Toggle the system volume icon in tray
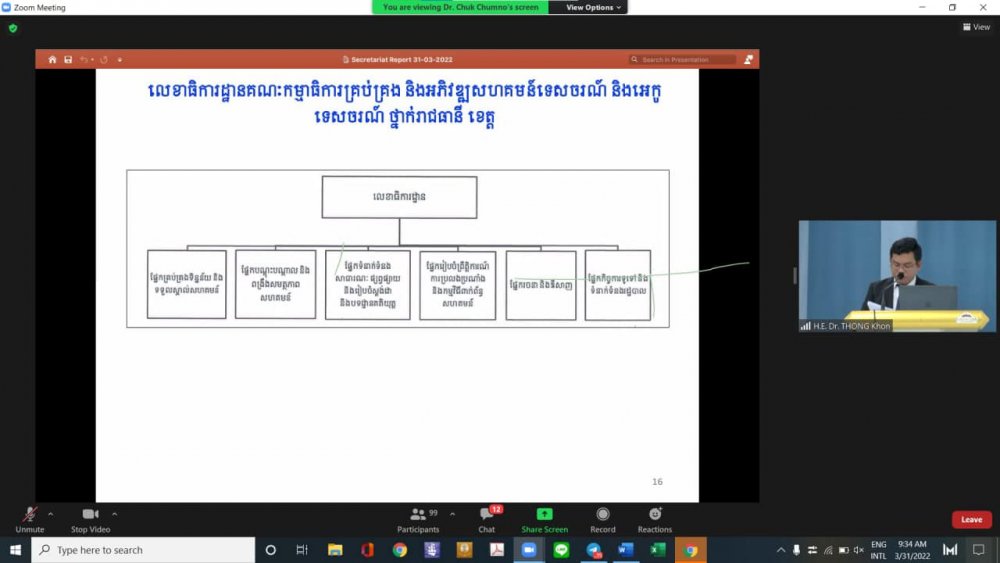Viewport: 1000px width, 563px height. pyautogui.click(x=859, y=550)
